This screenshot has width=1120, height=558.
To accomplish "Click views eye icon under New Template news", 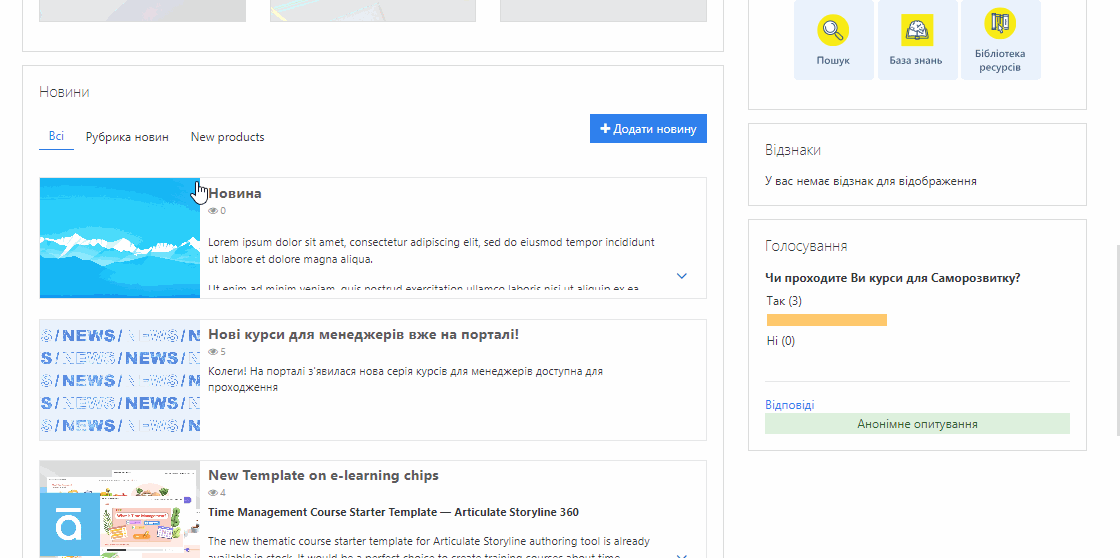I will (x=213, y=493).
